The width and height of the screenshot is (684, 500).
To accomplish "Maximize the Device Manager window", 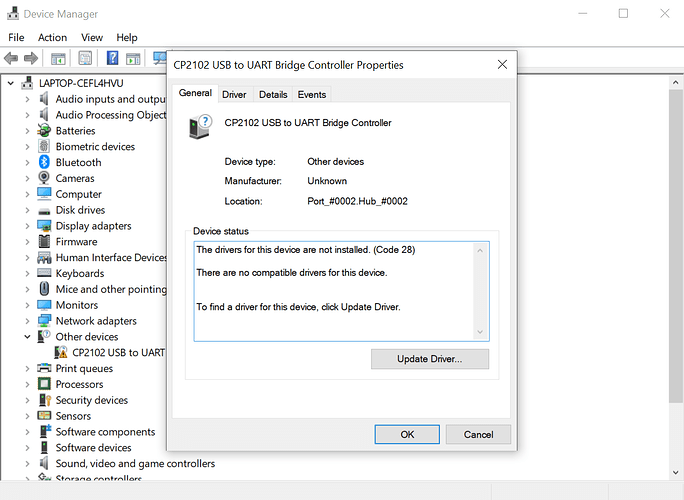I will [x=623, y=14].
